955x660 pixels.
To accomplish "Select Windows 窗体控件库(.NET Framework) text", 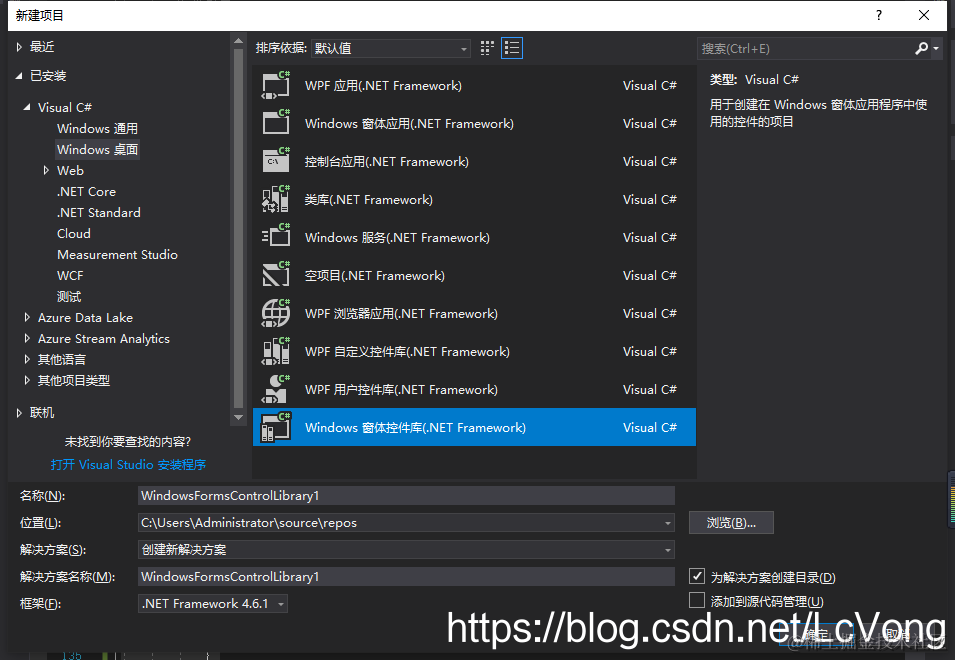I will tap(415, 427).
